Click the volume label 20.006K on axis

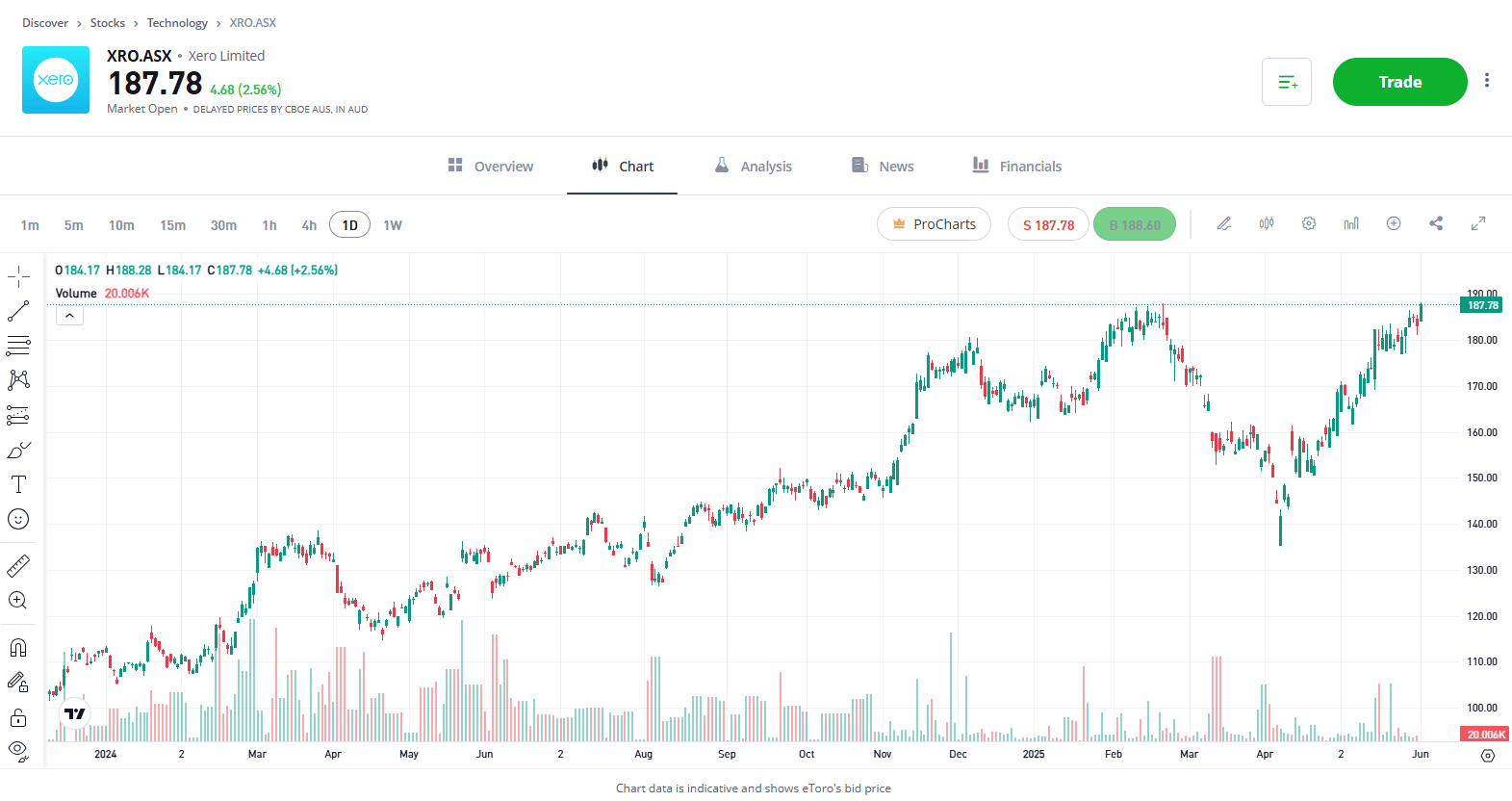click(1483, 735)
